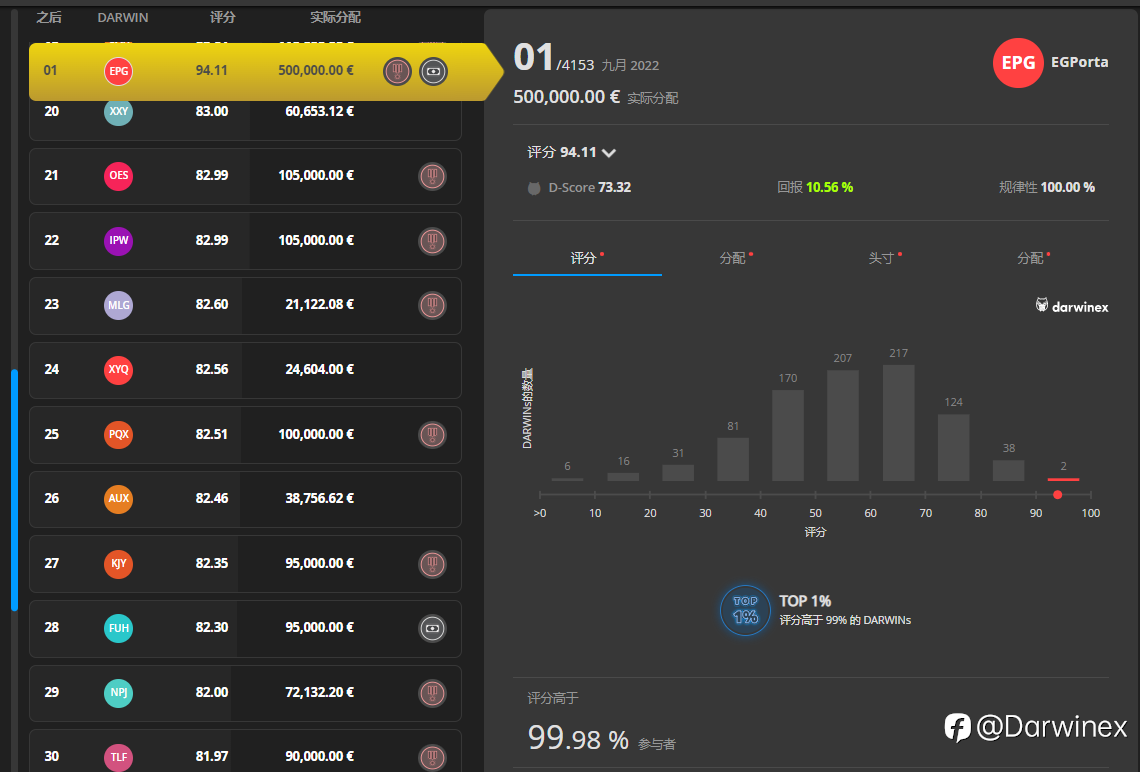Viewport: 1140px width, 772px height.
Task: Sort by the 评分 column header
Action: click(222, 17)
